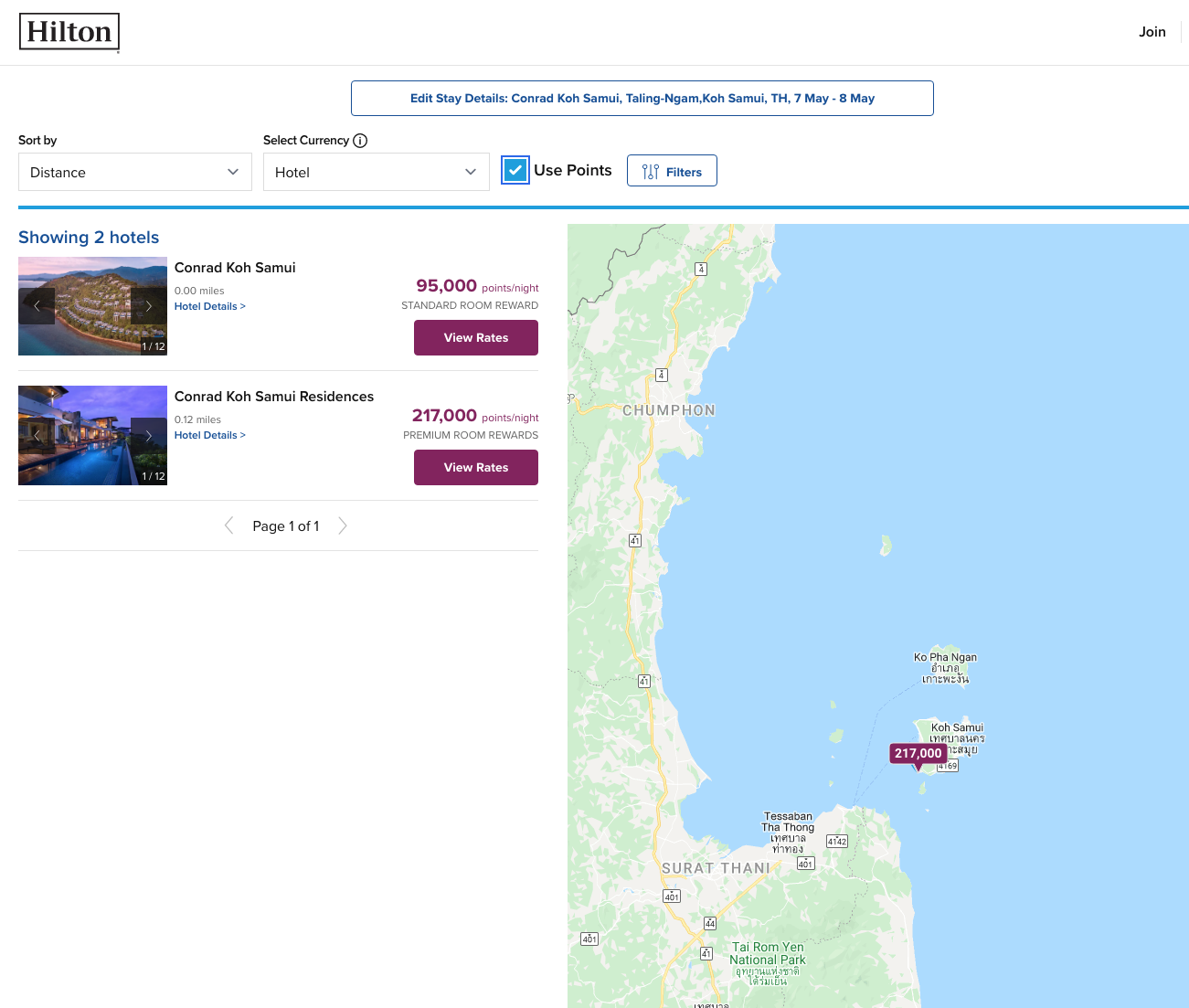Open Edit Stay Details bar
The height and width of the screenshot is (1008, 1189).
coord(642,99)
